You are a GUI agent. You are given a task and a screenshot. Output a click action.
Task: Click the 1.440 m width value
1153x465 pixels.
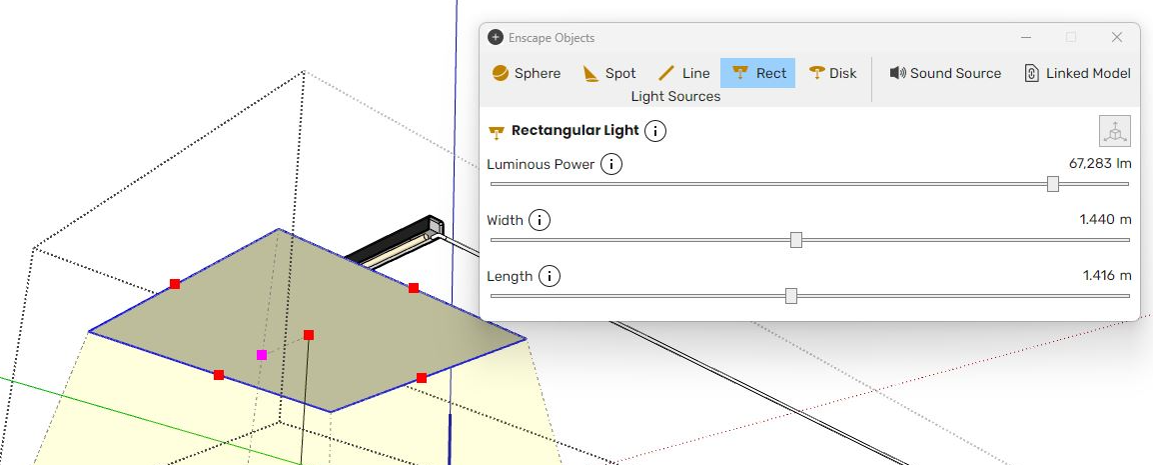coord(1105,220)
